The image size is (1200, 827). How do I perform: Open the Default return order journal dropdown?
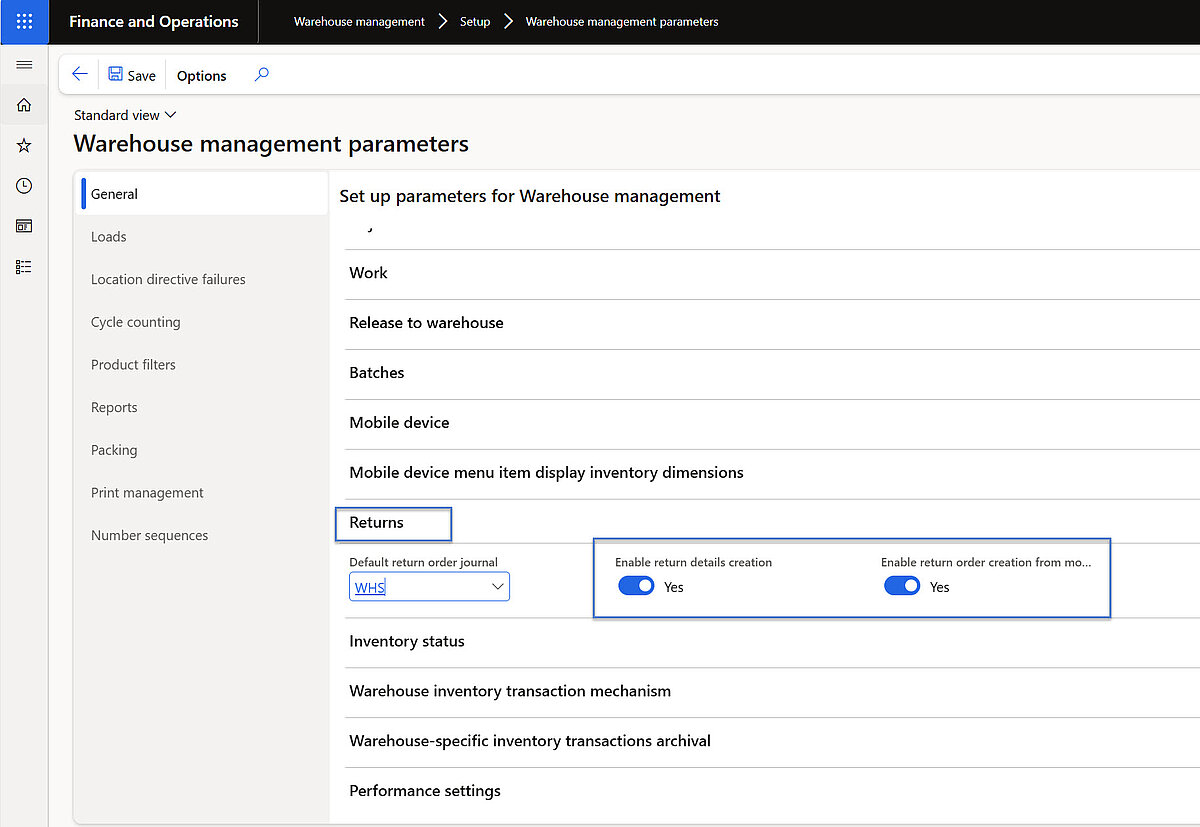[x=498, y=587]
